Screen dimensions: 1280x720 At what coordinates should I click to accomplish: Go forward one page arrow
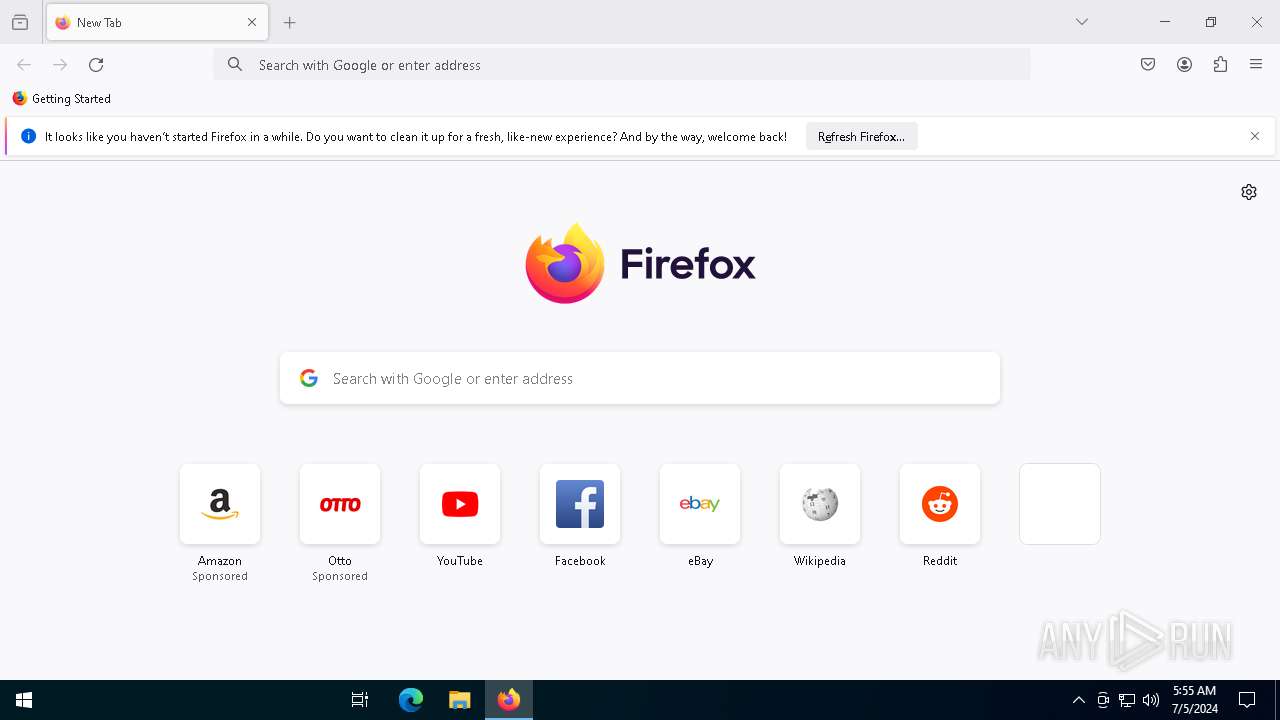[60, 65]
